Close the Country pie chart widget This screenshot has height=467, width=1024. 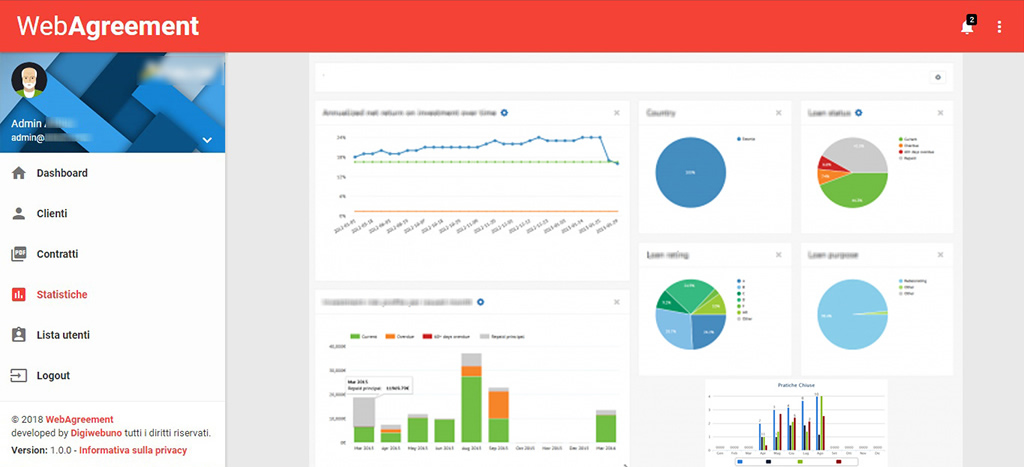coord(778,113)
